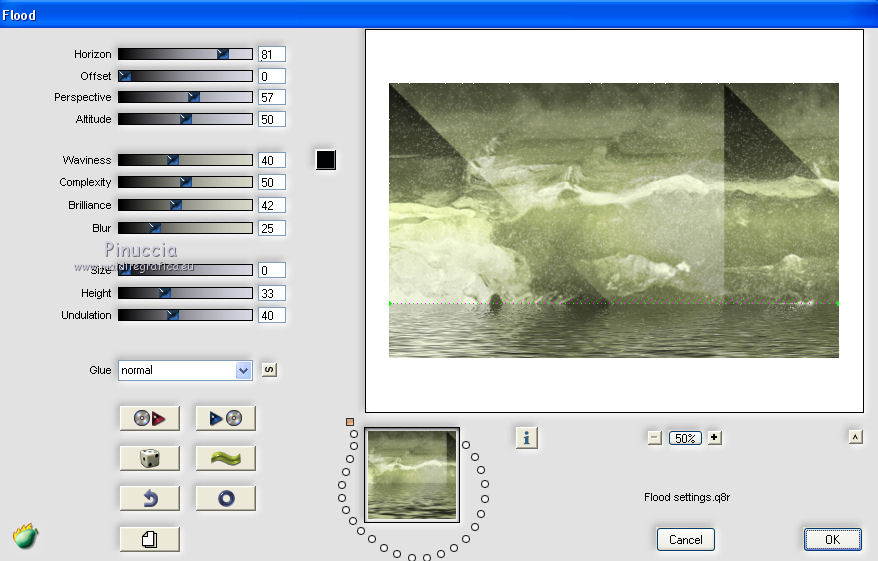
Task: Click the Brilliance value field showing 42
Action: click(272, 205)
